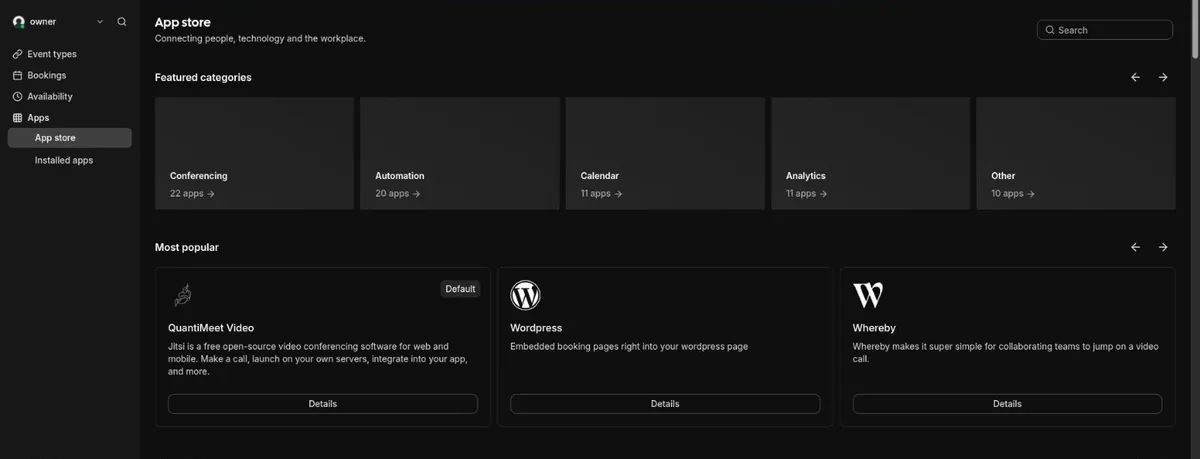Open the Analytics category card
This screenshot has height=459, width=1200.
[870, 153]
